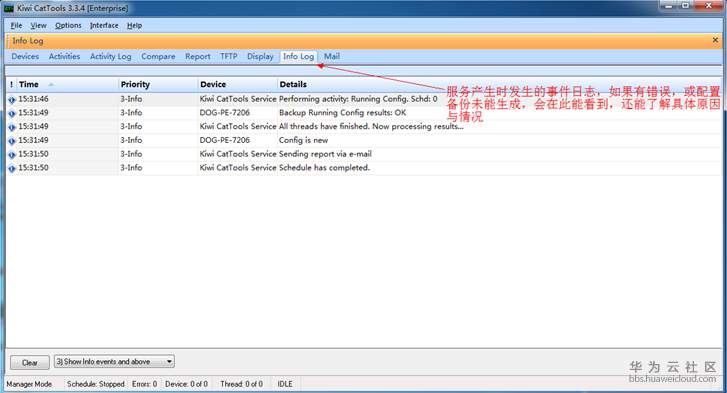
Task: Click 'Thread: 0 of 0' status entry
Action: pyautogui.click(x=242, y=384)
